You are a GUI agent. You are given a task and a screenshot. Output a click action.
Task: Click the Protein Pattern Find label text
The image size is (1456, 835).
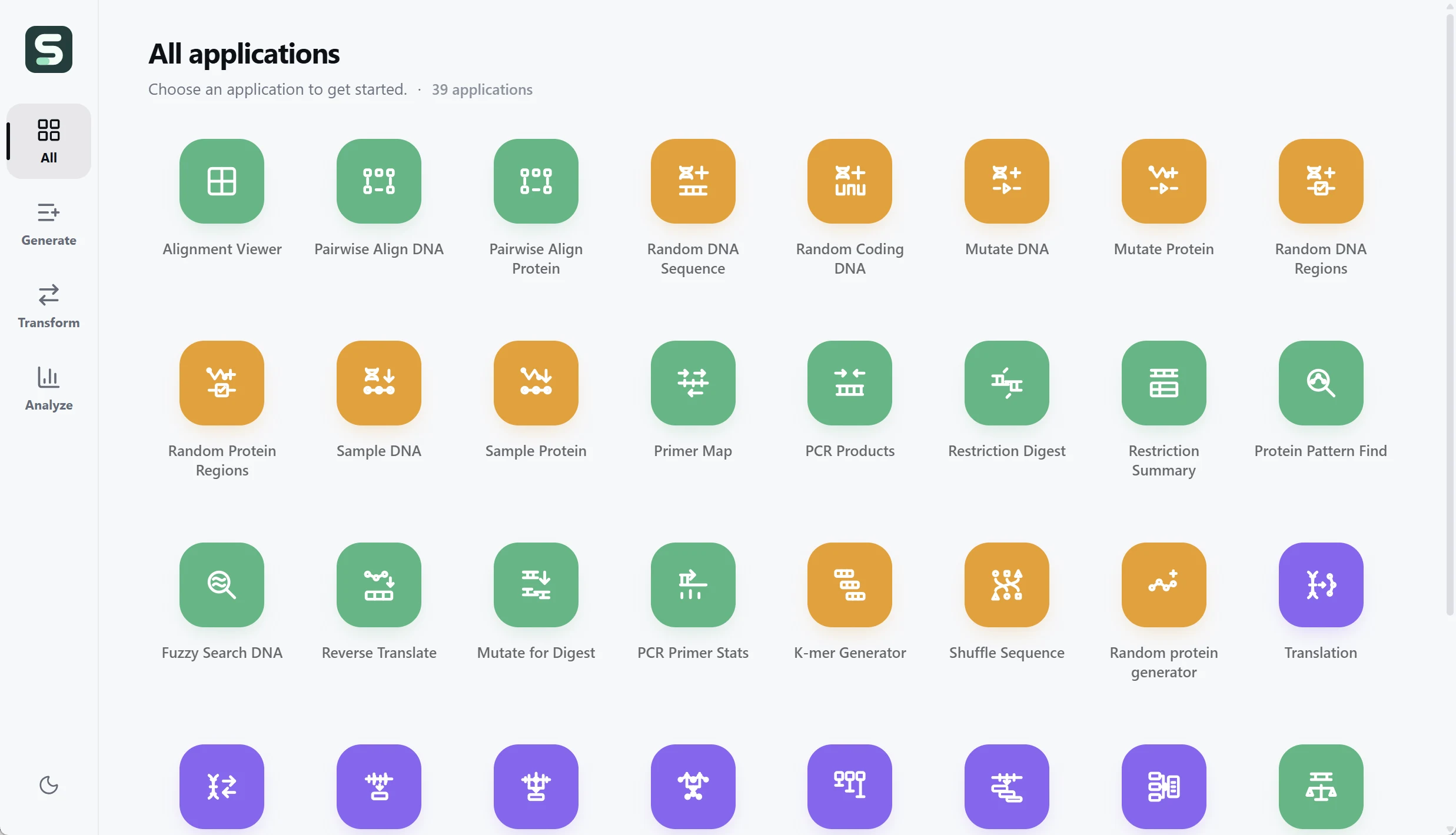(x=1321, y=451)
